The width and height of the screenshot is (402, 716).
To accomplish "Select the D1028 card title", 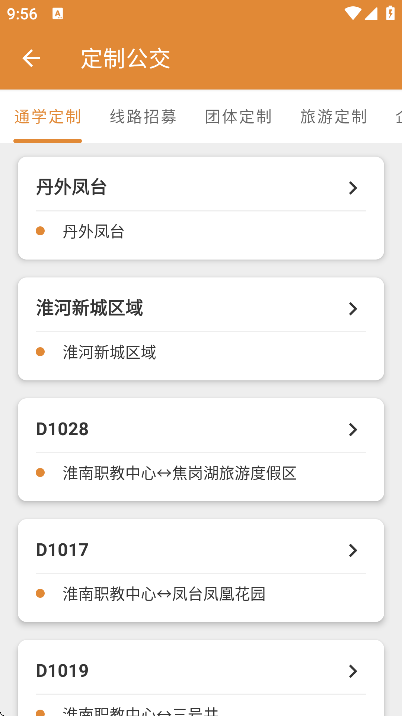I will tap(62, 429).
